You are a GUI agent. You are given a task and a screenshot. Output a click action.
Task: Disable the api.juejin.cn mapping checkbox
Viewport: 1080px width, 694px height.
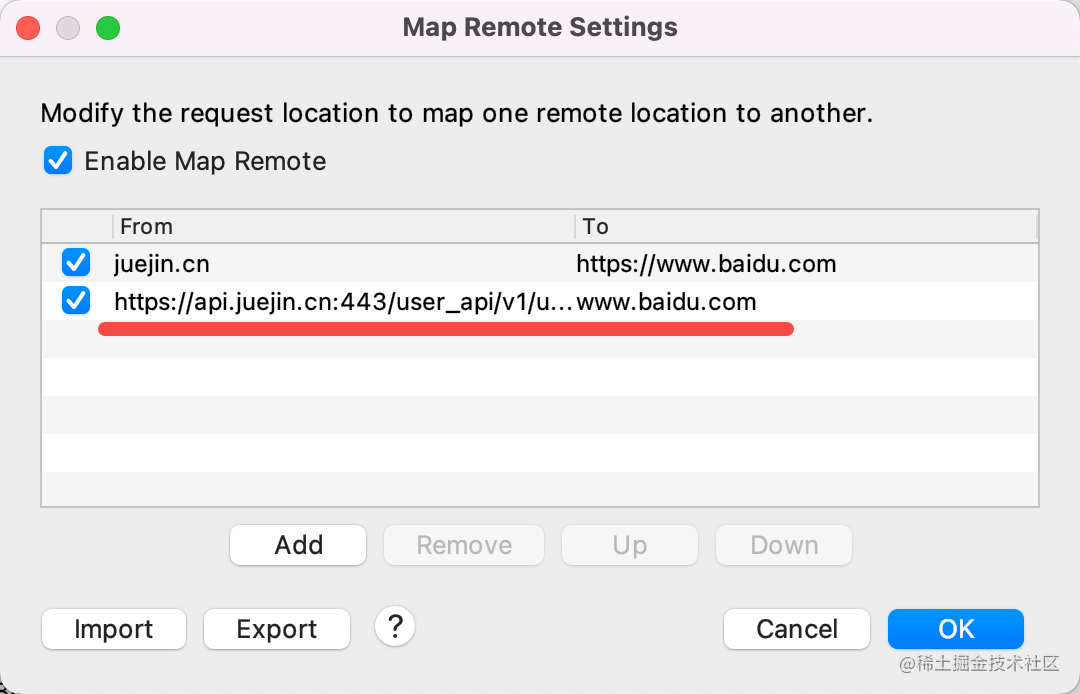click(x=76, y=300)
